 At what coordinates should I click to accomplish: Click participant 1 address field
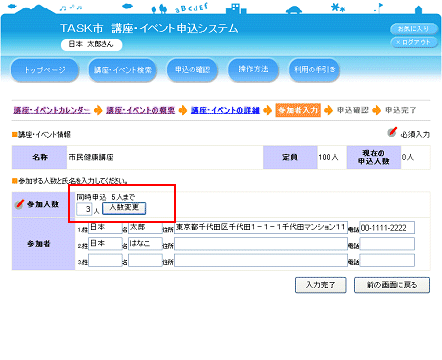coord(261,227)
